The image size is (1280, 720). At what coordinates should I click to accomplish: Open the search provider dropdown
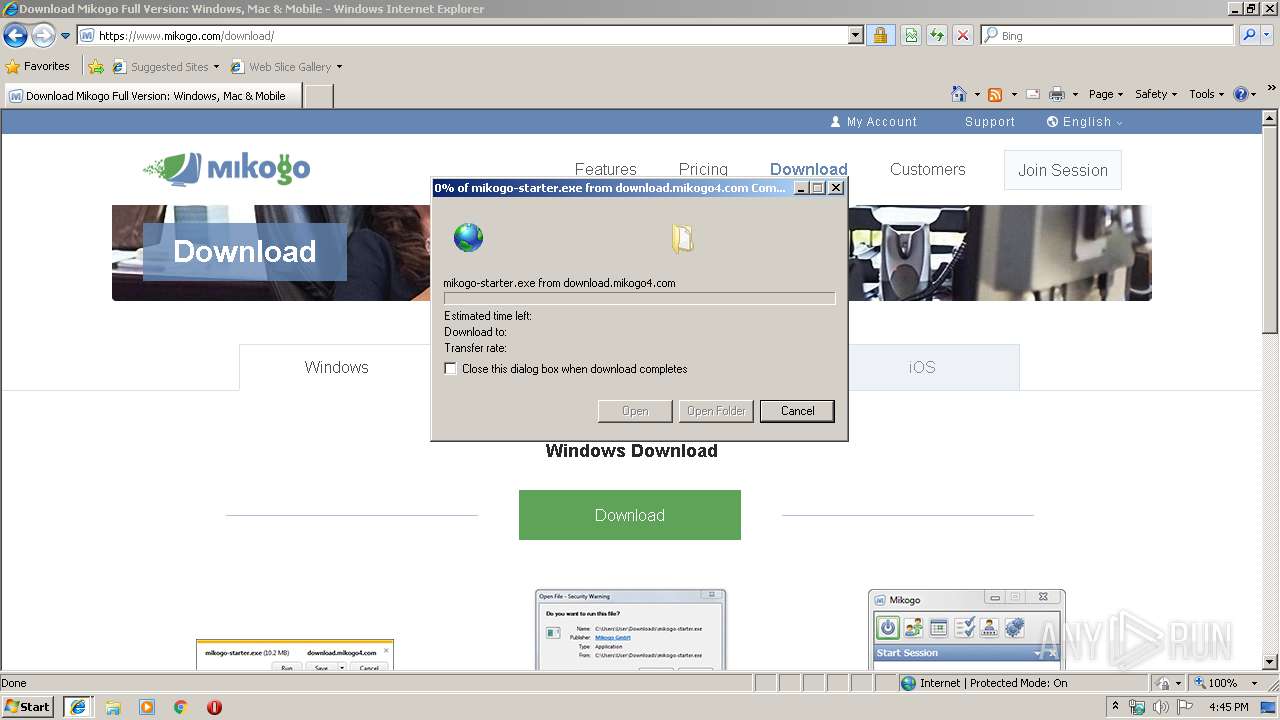click(x=1268, y=35)
